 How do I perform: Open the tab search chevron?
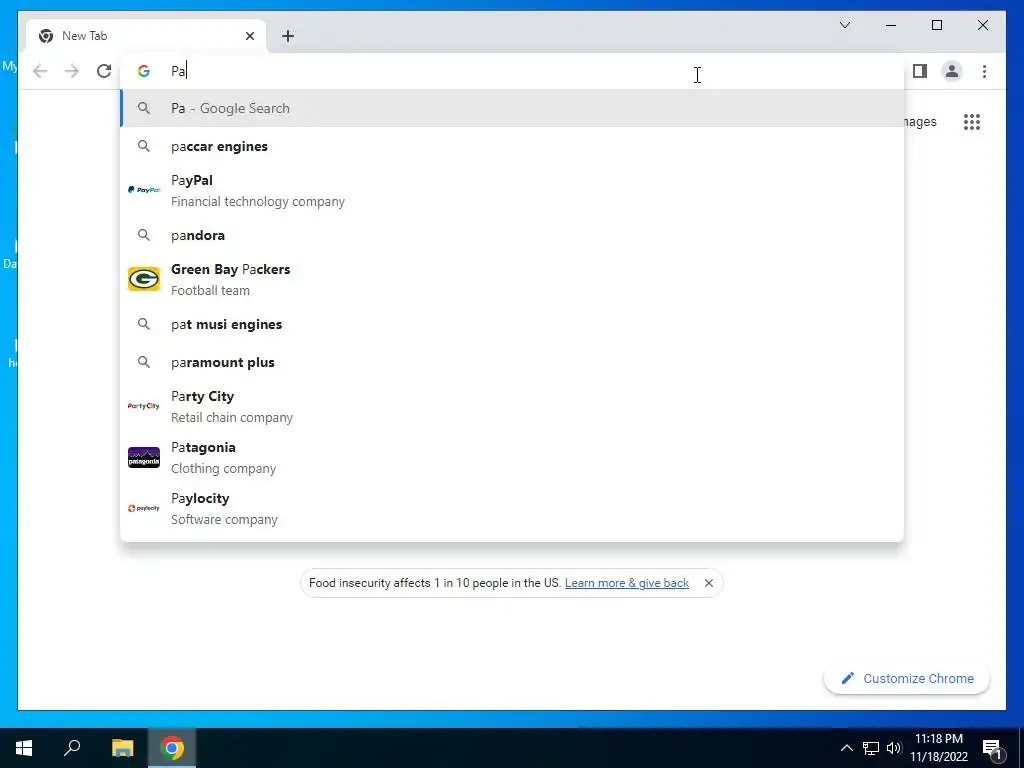(844, 25)
